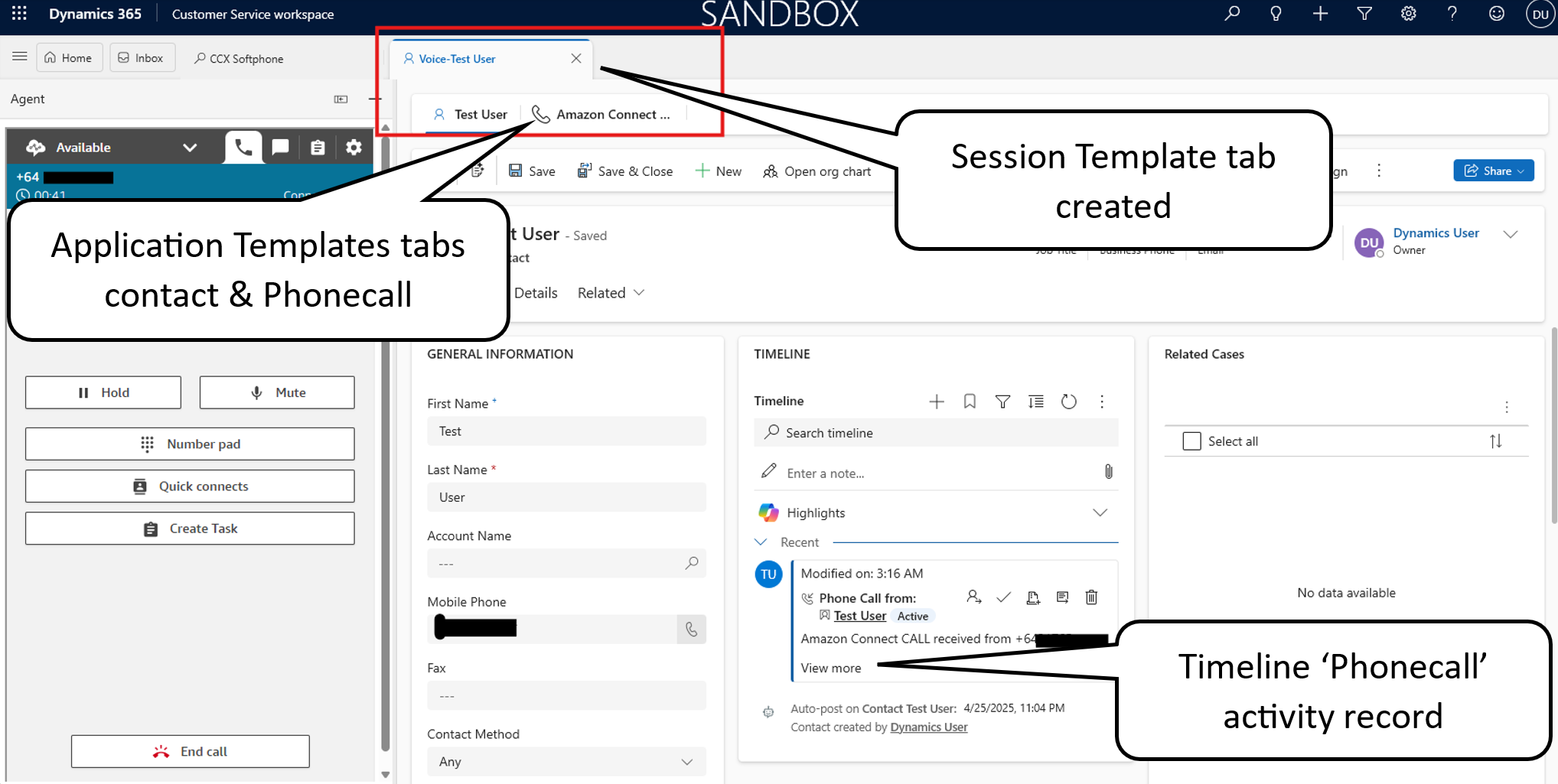Open the Dynamics User link in auto-post
The height and width of the screenshot is (784, 1558).
click(x=929, y=727)
